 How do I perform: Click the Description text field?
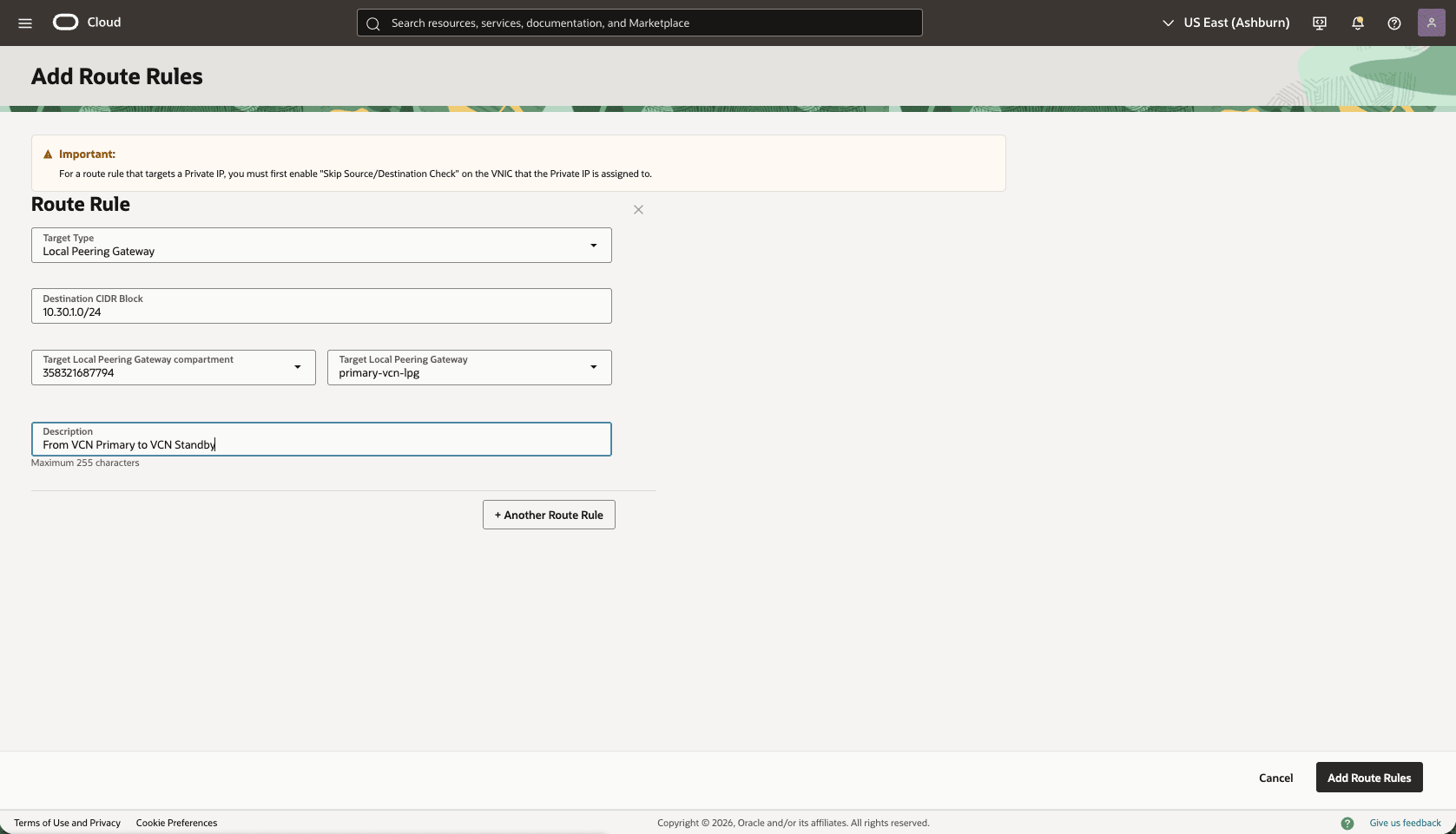pos(320,439)
